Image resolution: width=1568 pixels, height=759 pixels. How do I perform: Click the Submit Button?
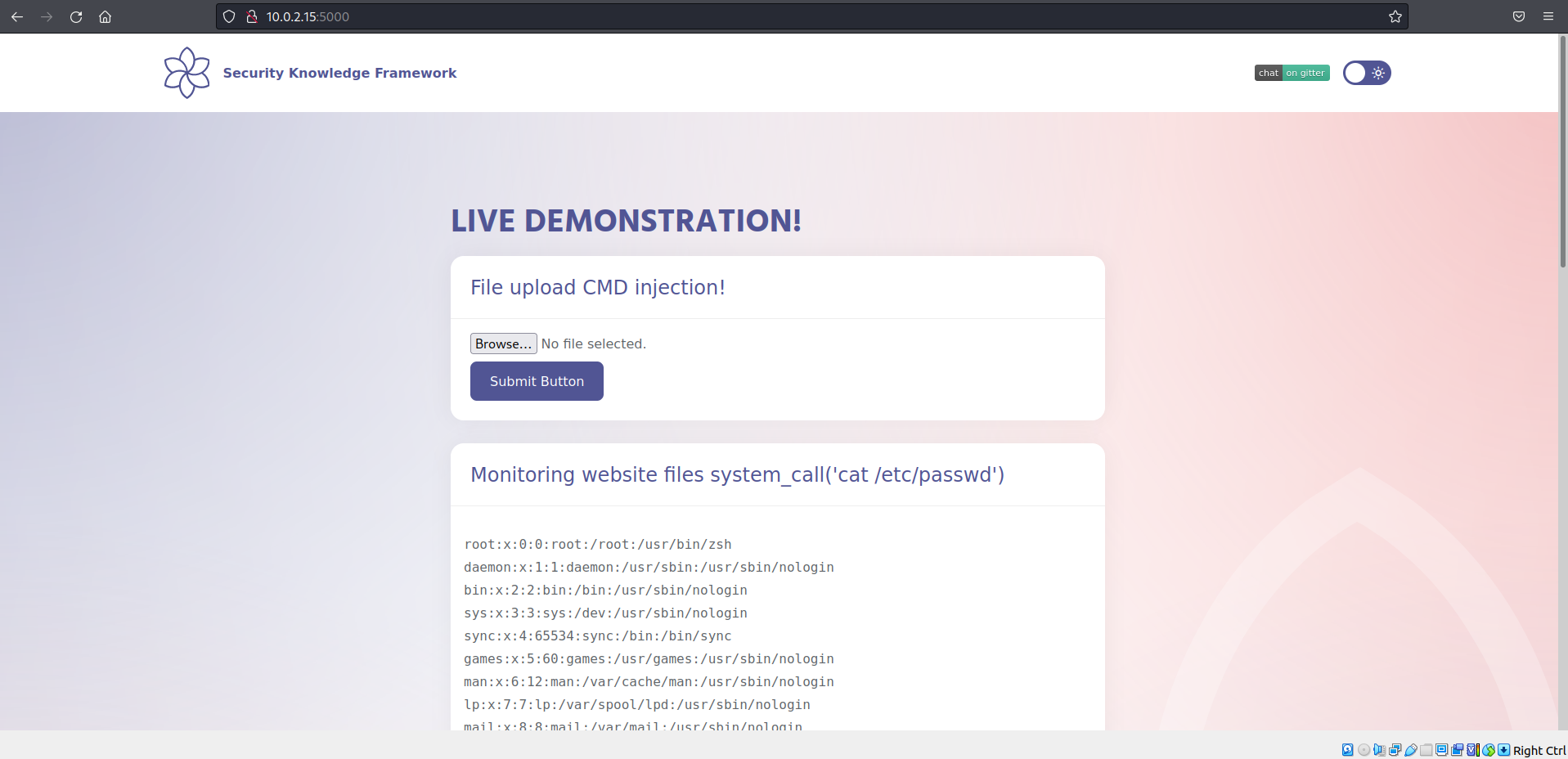537,381
